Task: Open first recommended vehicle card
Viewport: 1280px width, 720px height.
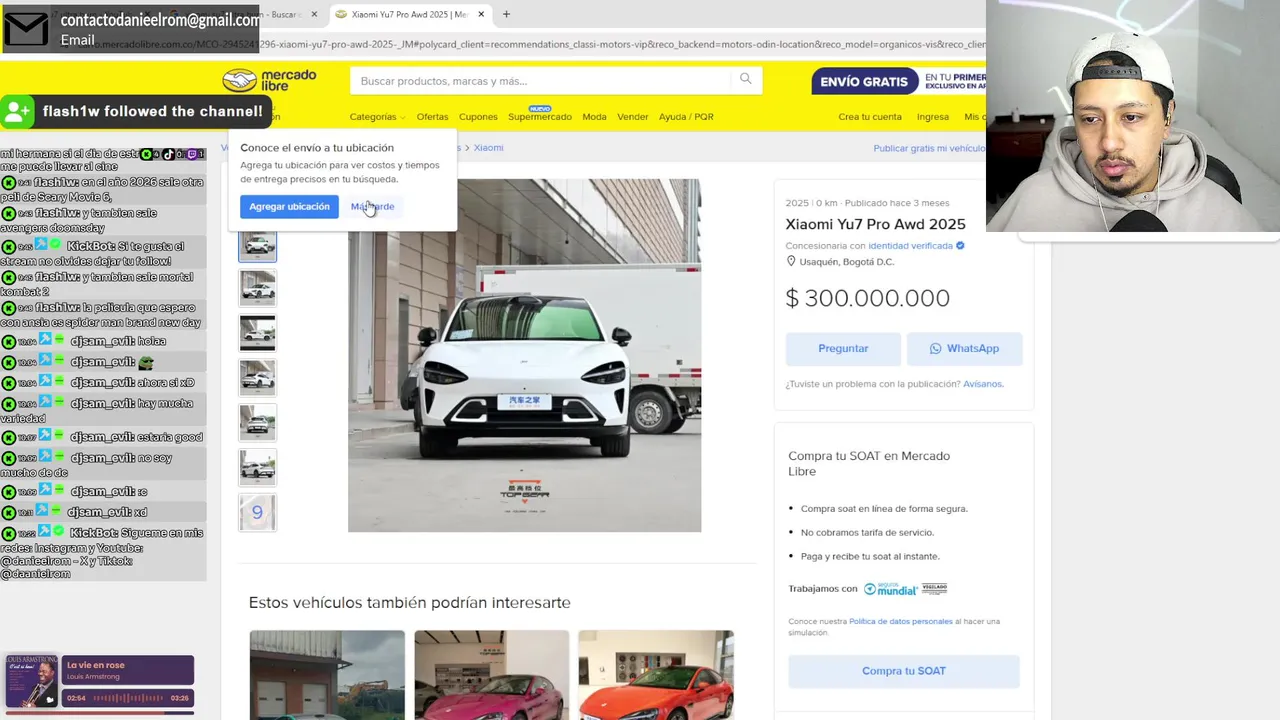Action: [x=327, y=675]
